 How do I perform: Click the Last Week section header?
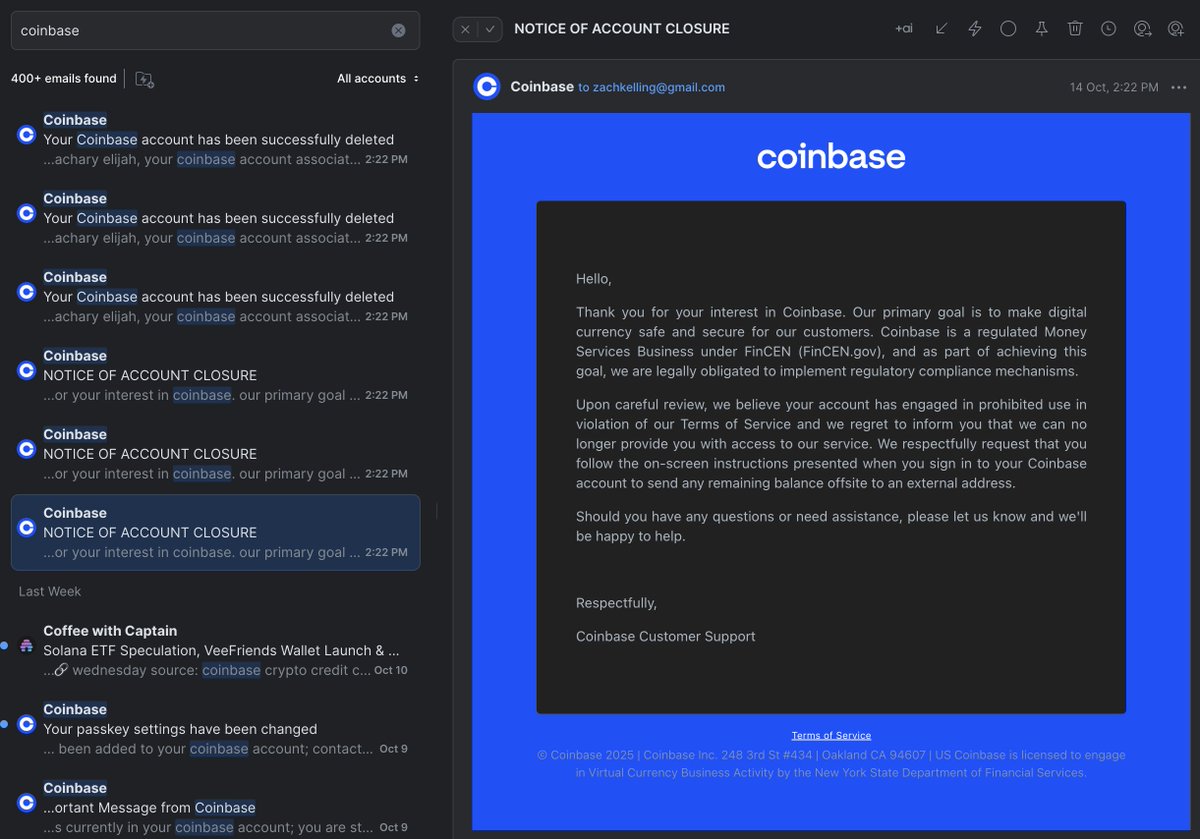50,591
